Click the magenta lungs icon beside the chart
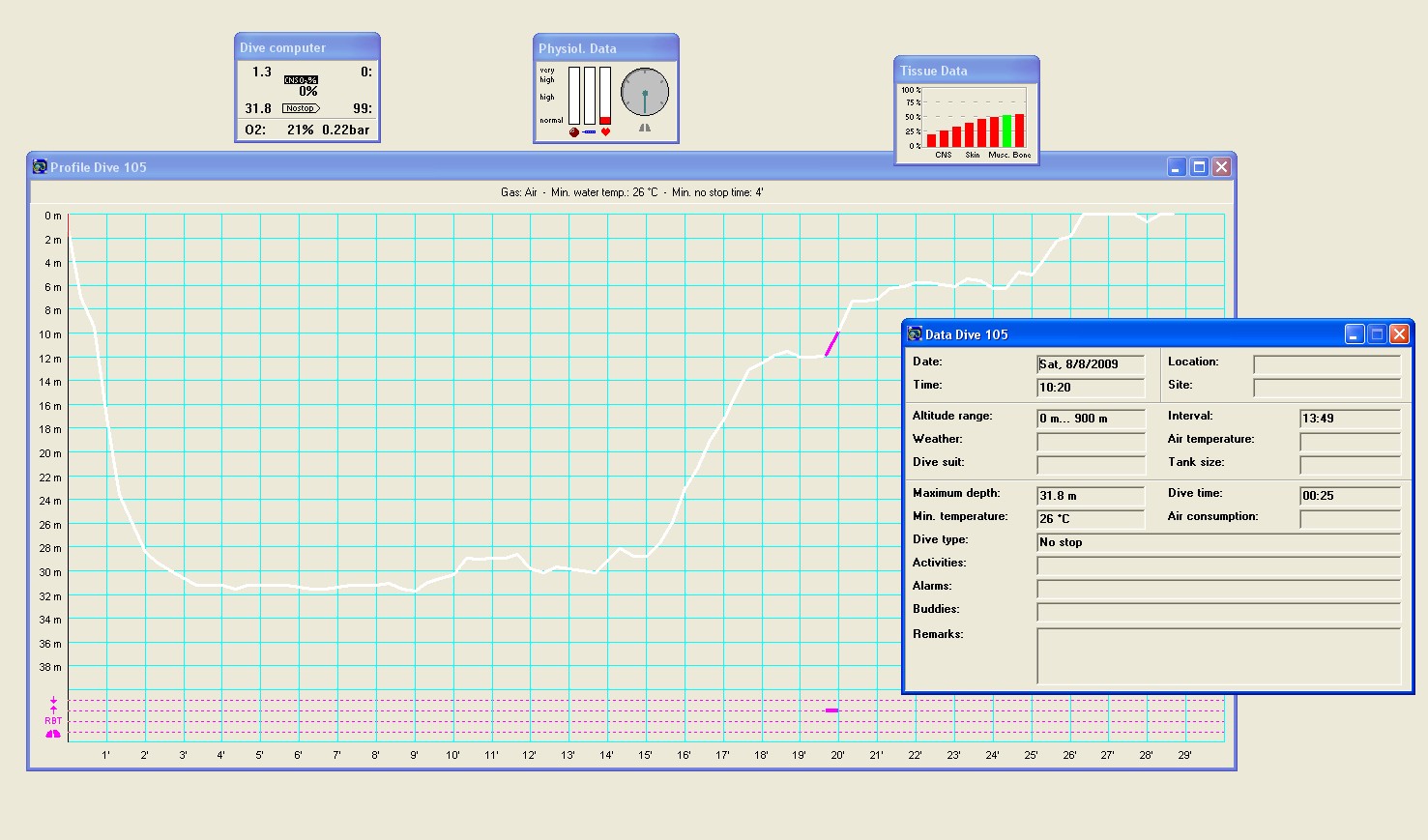 (x=53, y=734)
